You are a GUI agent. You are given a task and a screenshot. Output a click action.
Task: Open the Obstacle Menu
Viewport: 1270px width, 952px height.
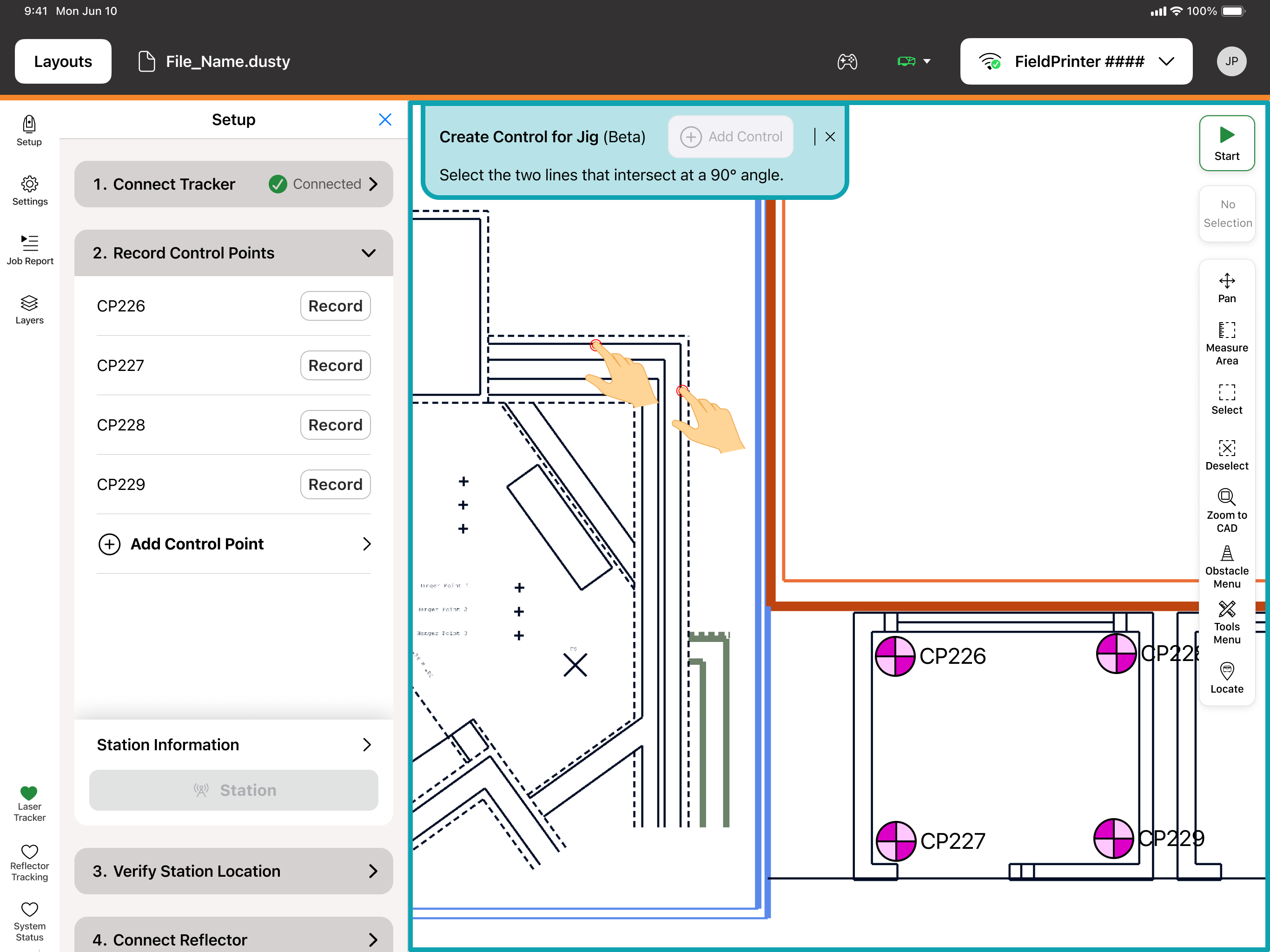click(1226, 566)
